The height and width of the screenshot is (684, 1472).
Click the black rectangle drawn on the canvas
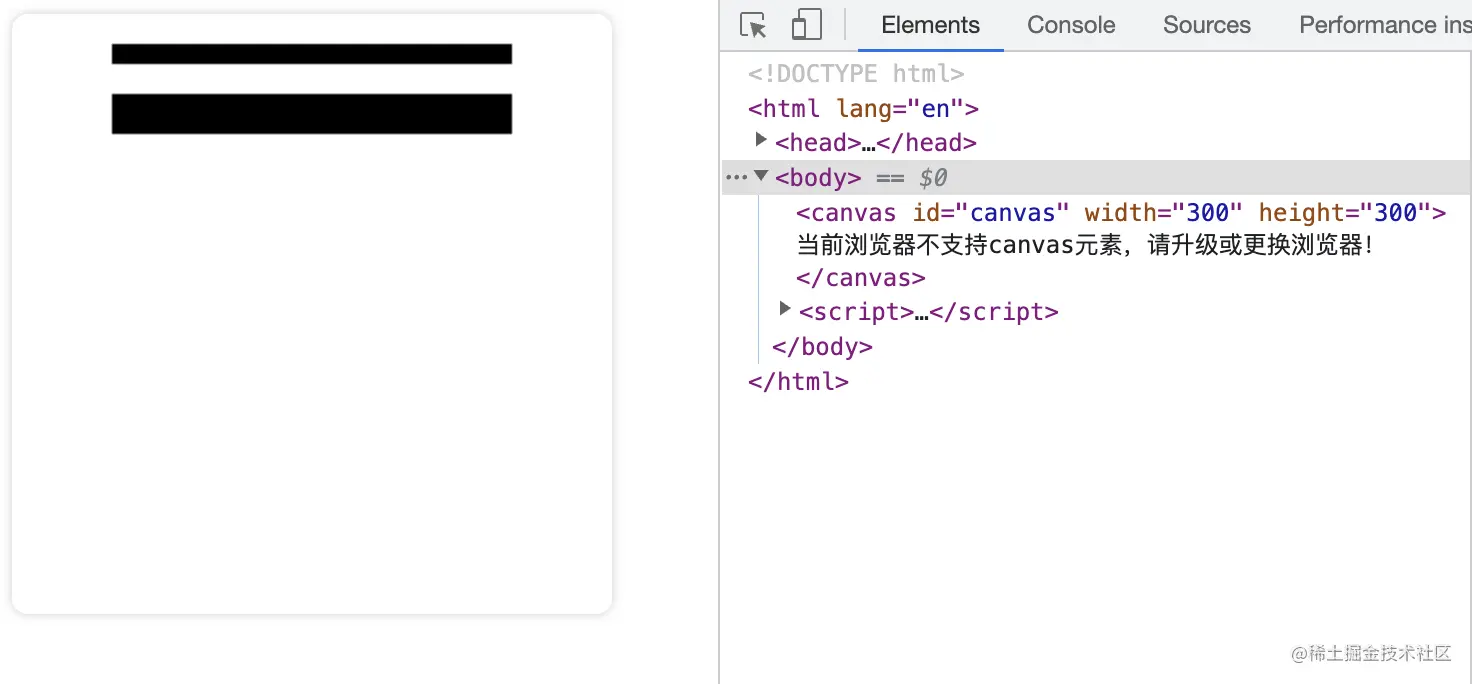pos(310,113)
